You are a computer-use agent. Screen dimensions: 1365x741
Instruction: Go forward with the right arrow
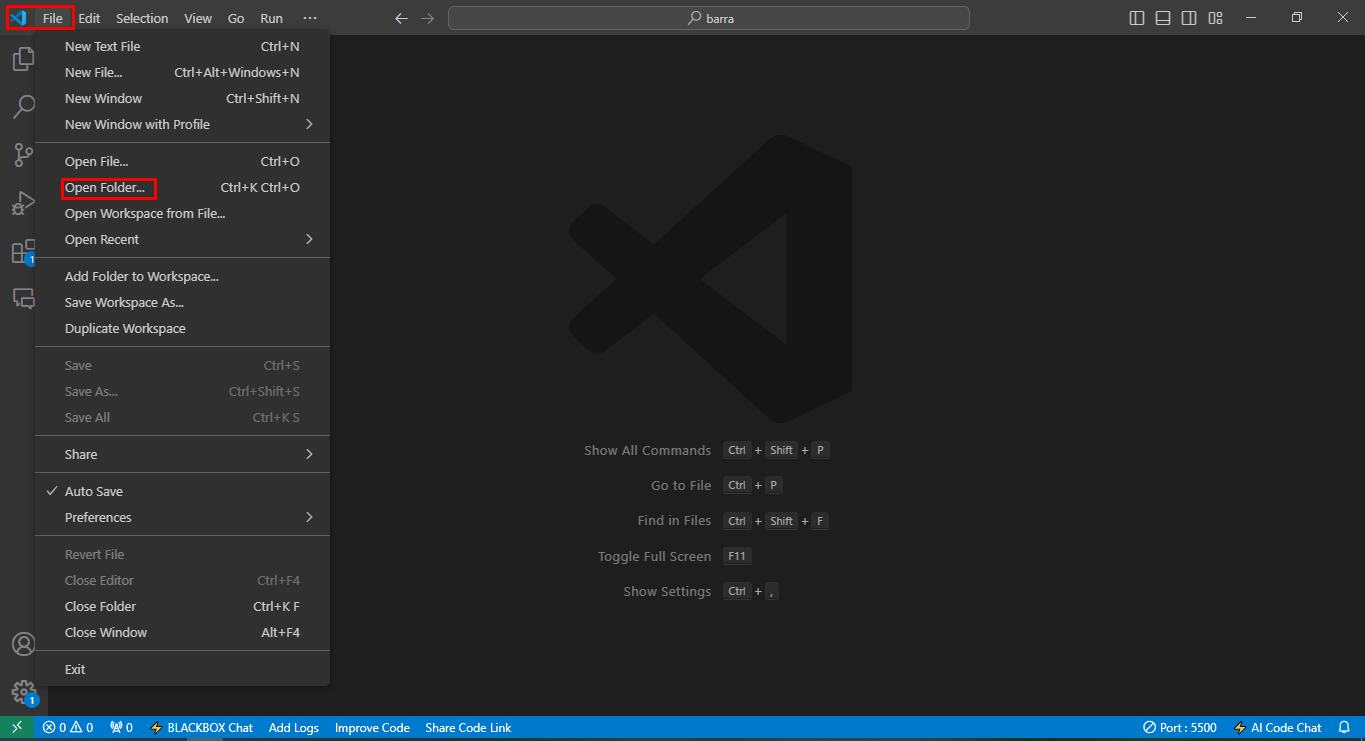pos(428,18)
